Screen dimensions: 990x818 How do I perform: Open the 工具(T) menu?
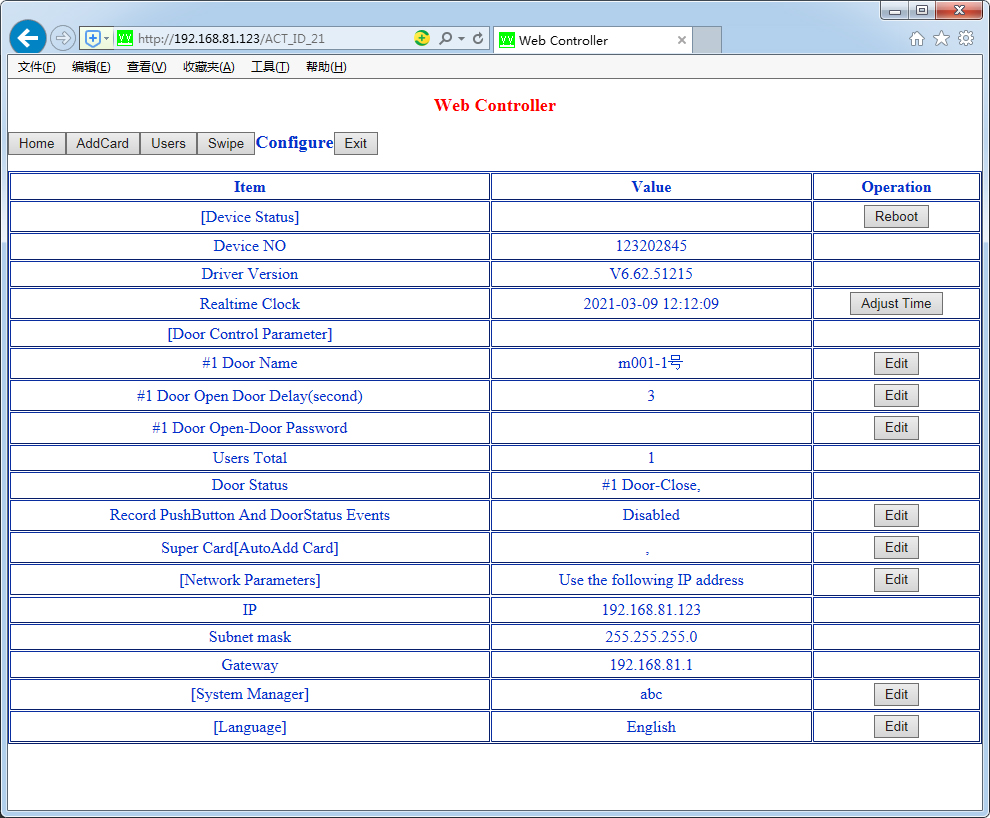click(x=269, y=67)
